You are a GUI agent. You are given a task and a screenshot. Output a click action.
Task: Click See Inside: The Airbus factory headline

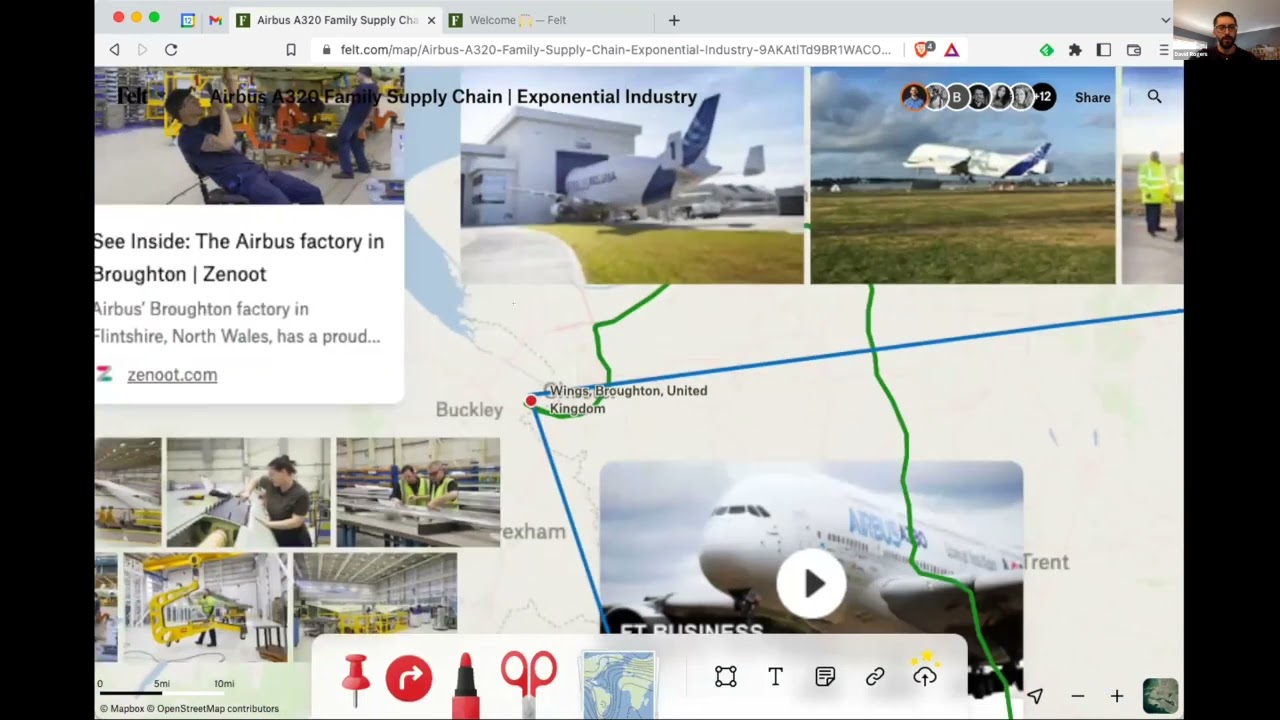pyautogui.click(x=238, y=257)
